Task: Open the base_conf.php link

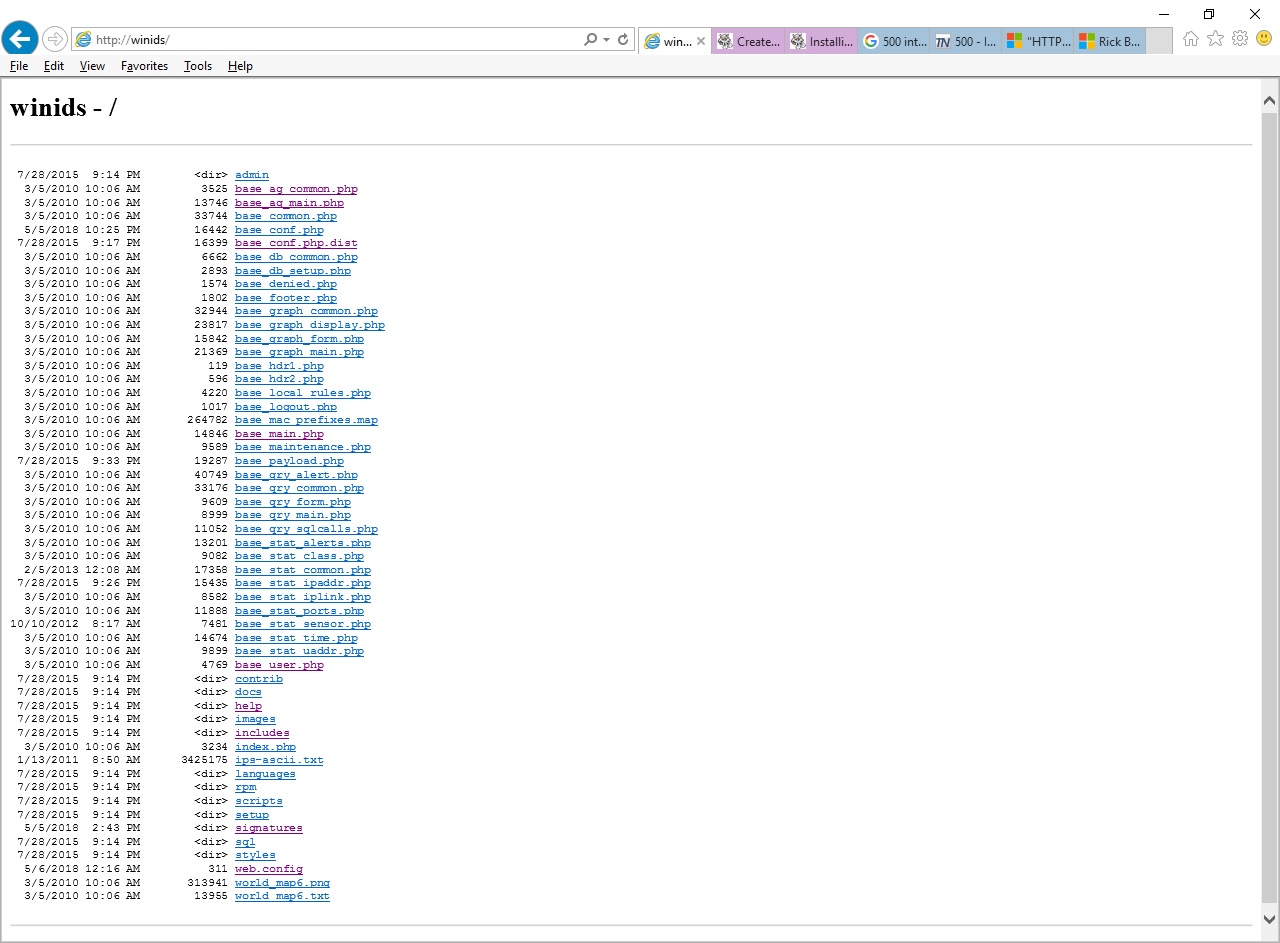Action: pos(279,230)
